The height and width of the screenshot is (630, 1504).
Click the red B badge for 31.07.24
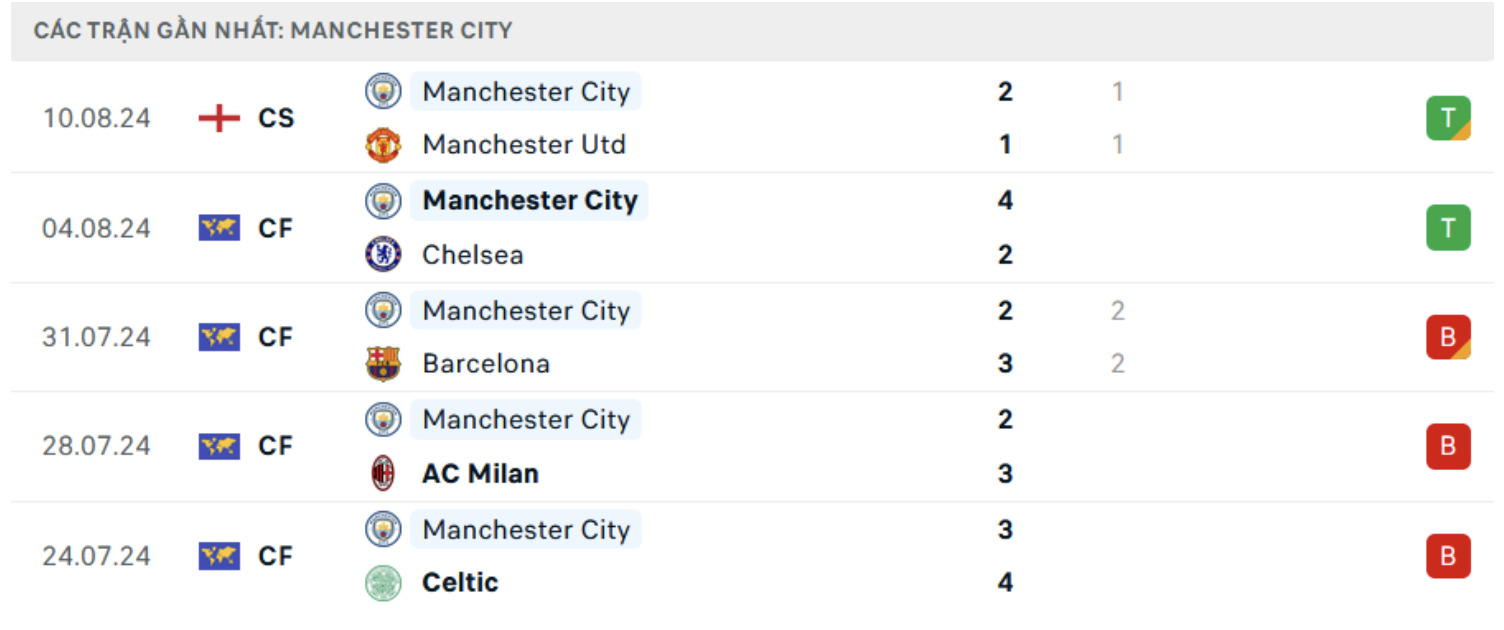[x=1447, y=337]
